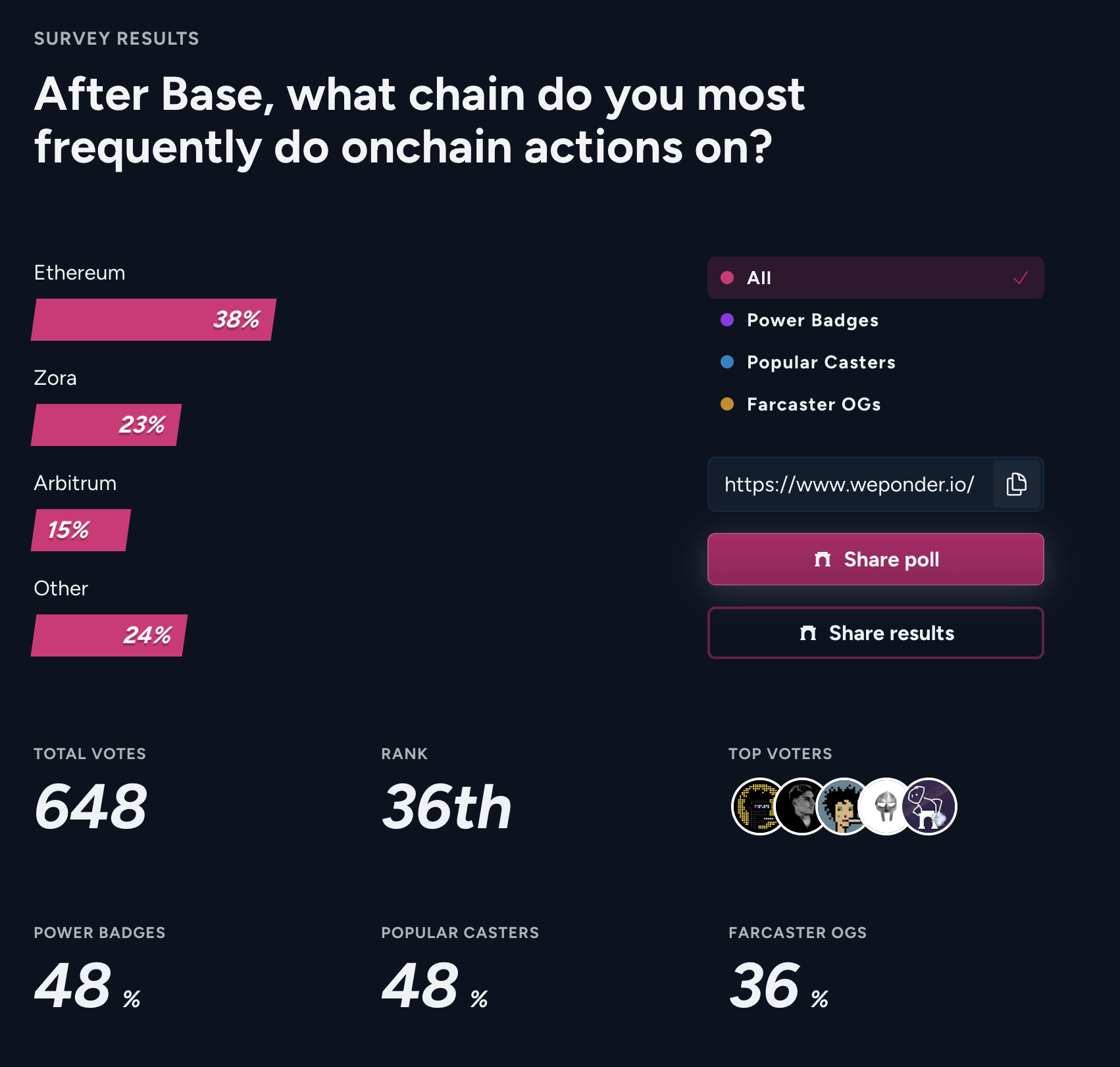This screenshot has height=1067, width=1120.
Task: Select the Popular Casters filter
Action: click(x=821, y=362)
